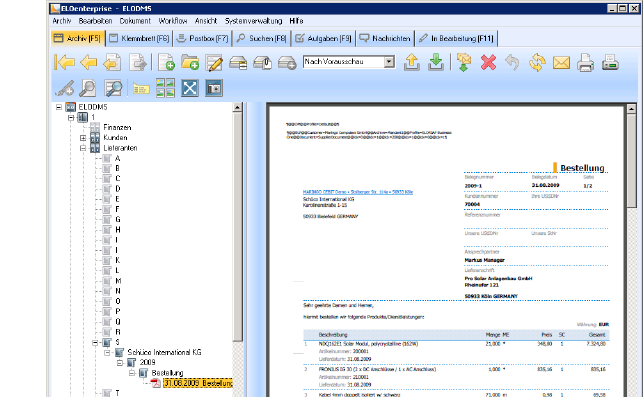Click the blue sender address link in preview
Viewport: 643px width, 397px height.
coord(358,192)
